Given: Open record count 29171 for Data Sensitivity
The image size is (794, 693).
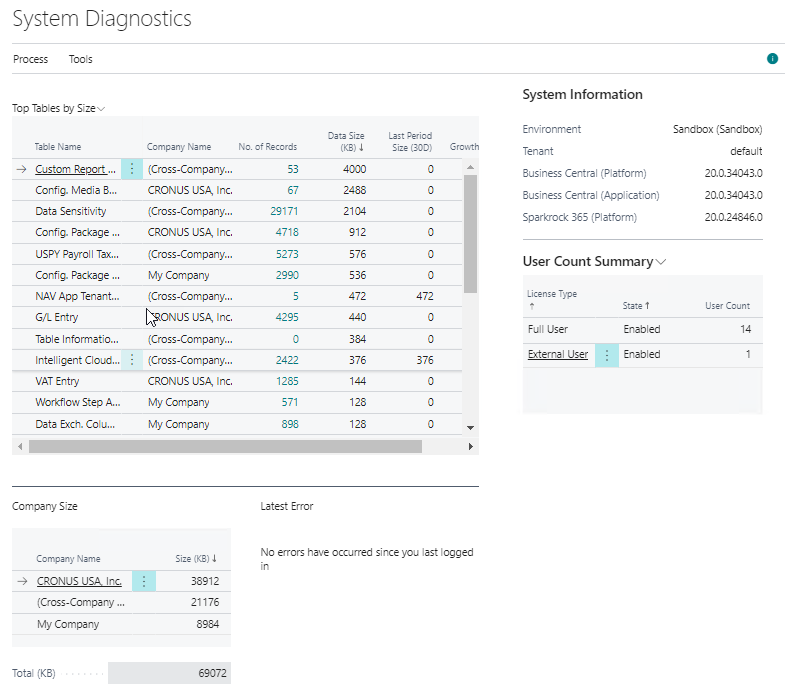Looking at the screenshot, I should (284, 211).
